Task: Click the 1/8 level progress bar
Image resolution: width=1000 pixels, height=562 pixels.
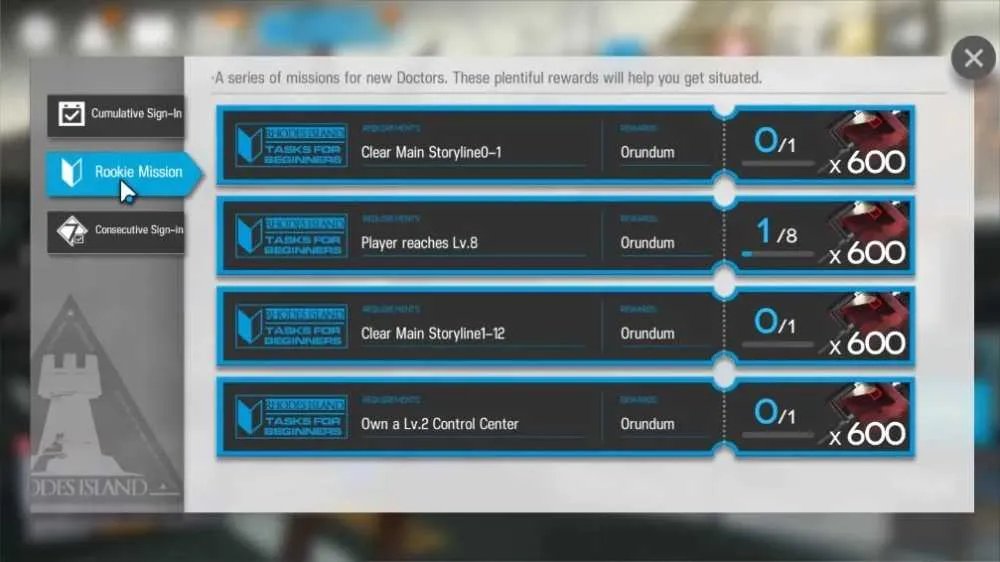Action: tap(778, 255)
